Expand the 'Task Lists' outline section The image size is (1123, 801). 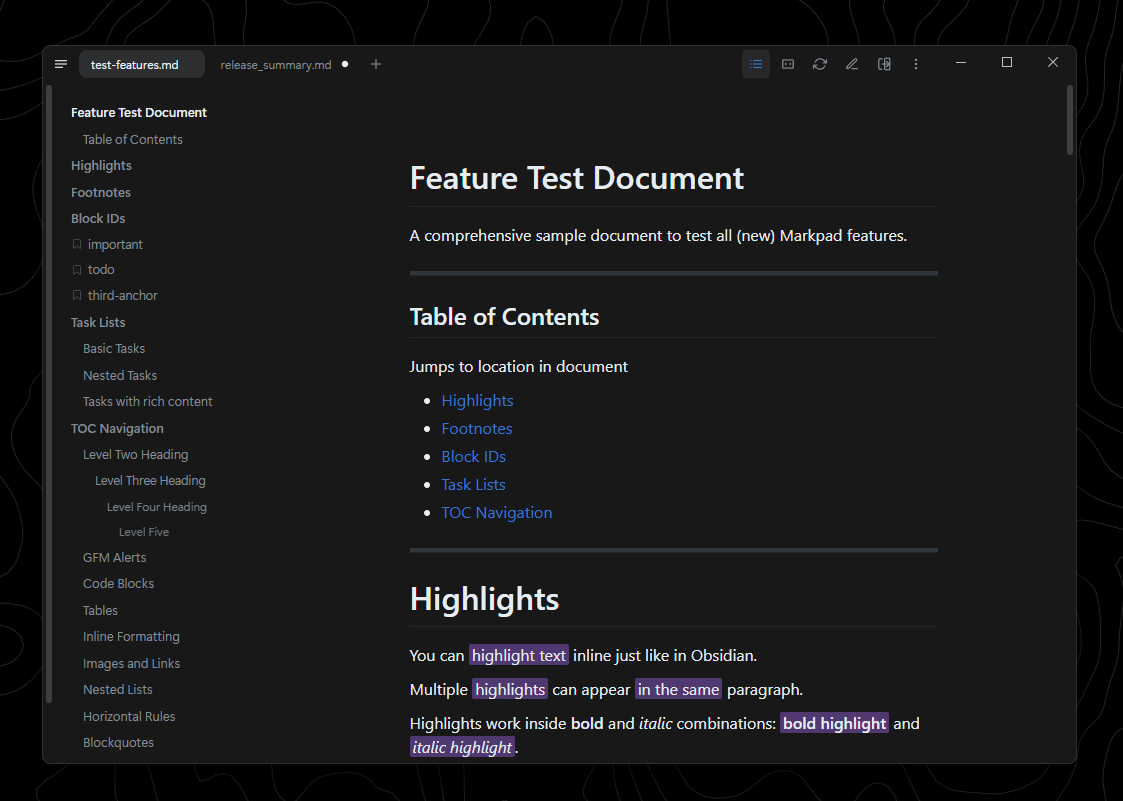[97, 321]
